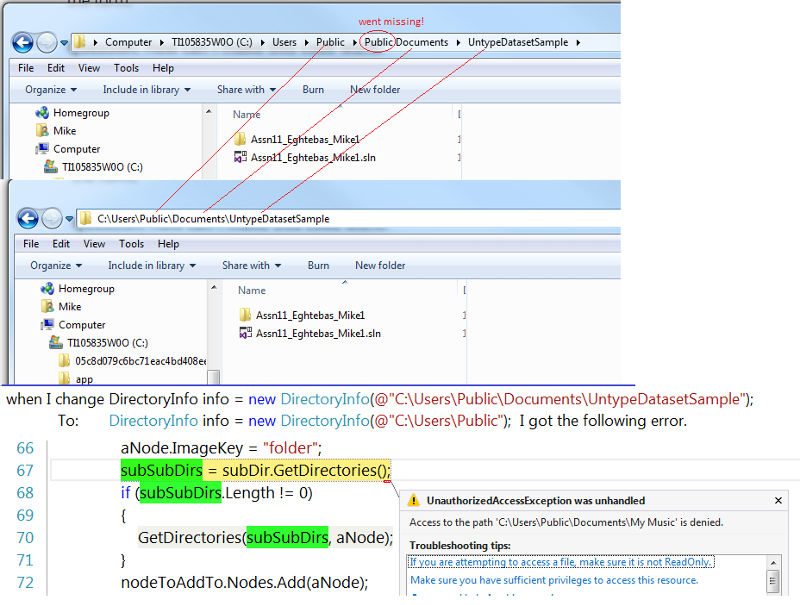Image resolution: width=800 pixels, height=605 pixels.
Task: Click the Back navigation arrow in top window
Action: pyautogui.click(x=20, y=42)
